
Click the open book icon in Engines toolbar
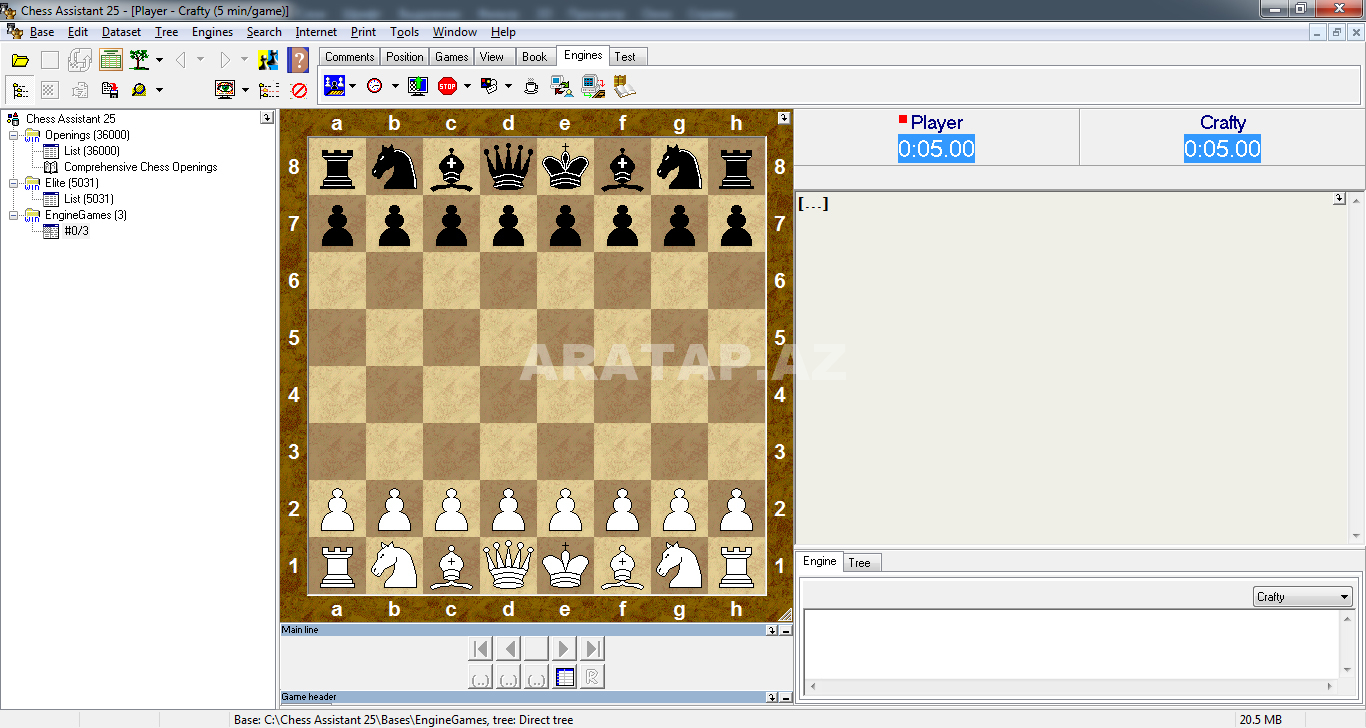pos(624,86)
